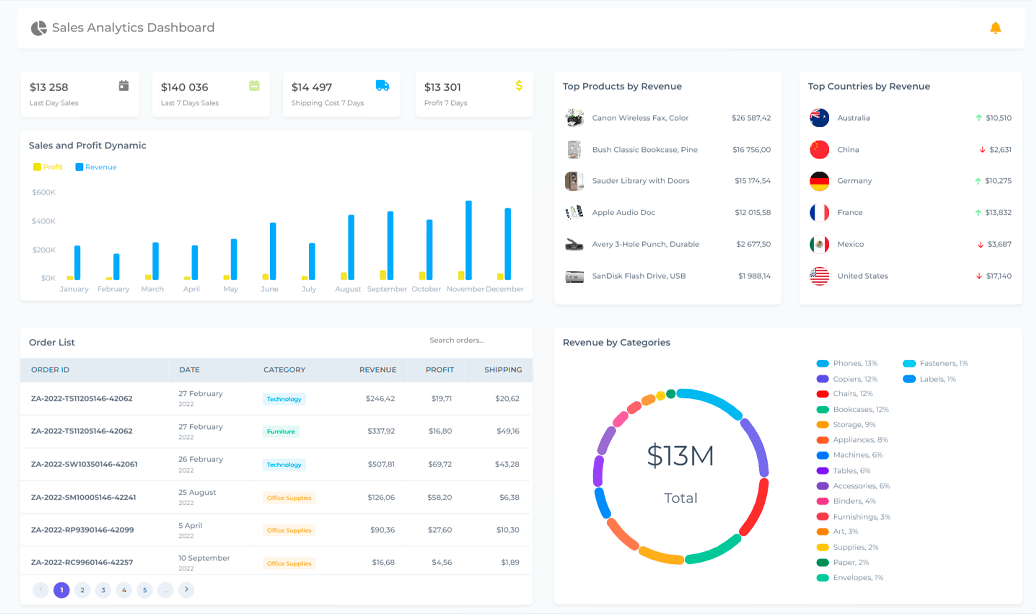
Task: Open order ZA-2022-SM10005146-42241
Action: point(83,498)
